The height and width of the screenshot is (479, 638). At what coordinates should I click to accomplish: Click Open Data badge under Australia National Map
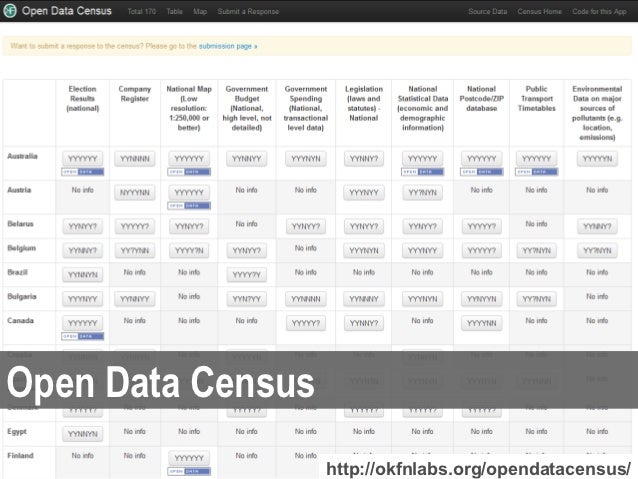click(x=189, y=172)
